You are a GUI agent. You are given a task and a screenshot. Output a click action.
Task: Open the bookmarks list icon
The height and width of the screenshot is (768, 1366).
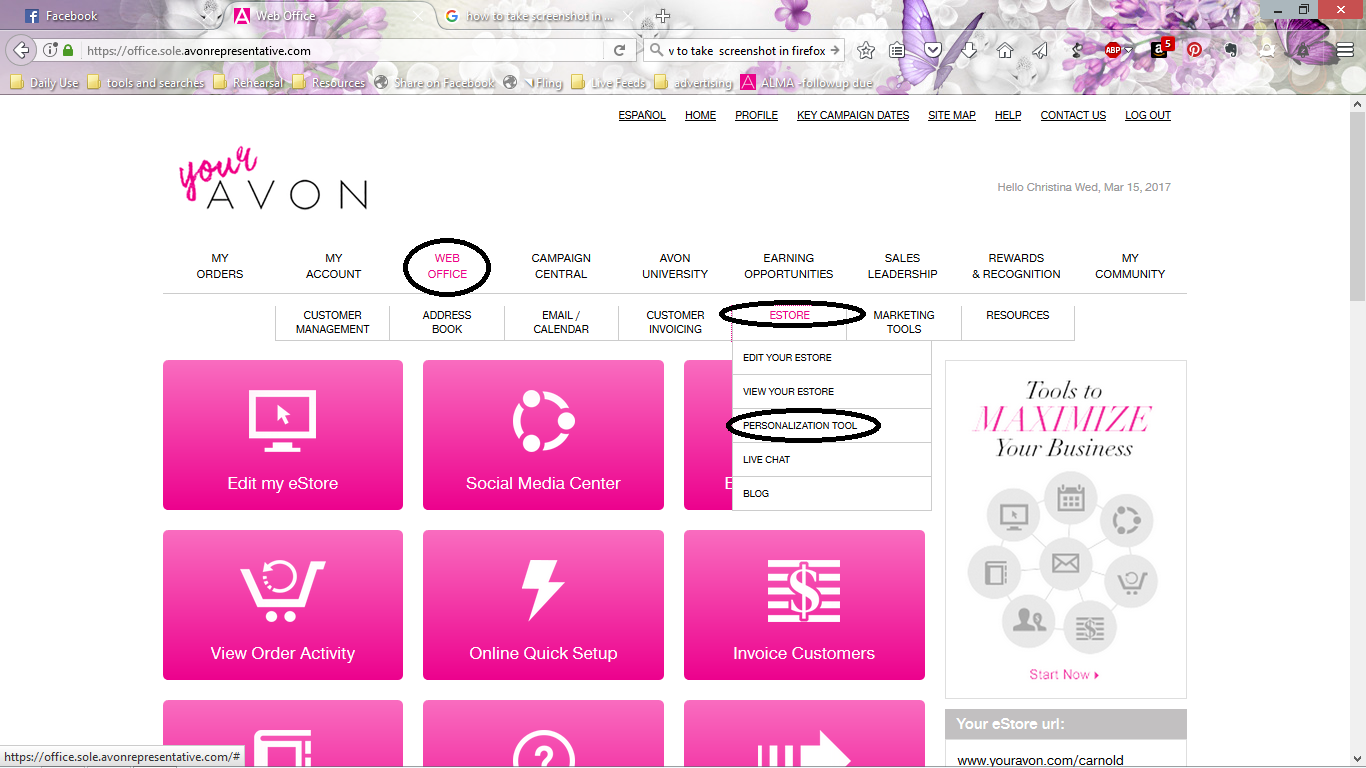pyautogui.click(x=898, y=50)
